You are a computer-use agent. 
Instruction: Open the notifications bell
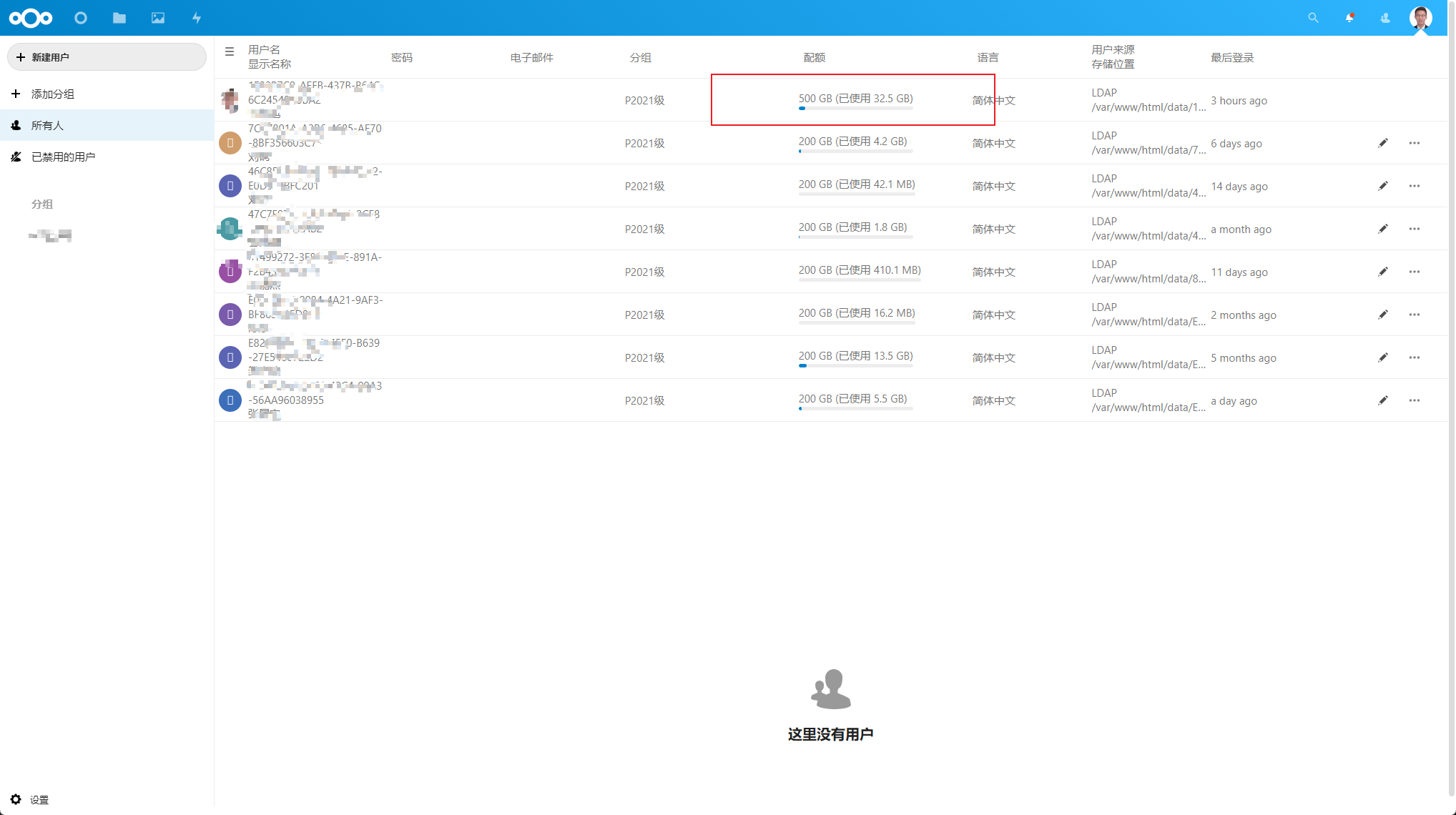[x=1349, y=18]
